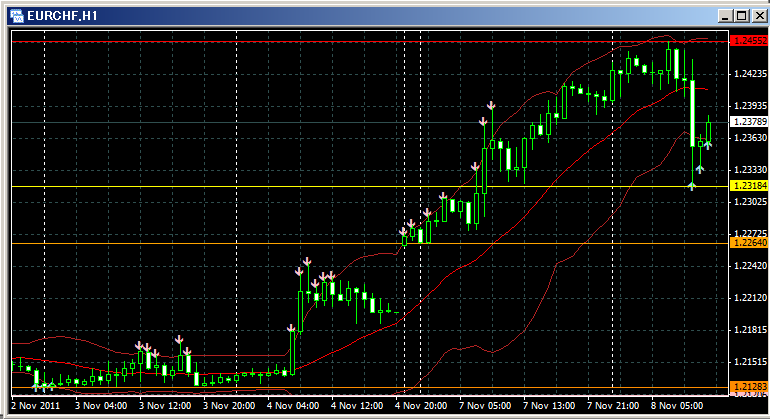This screenshot has height=419, width=770.
Task: Maximize the EURCHF,H1 chart window
Action: click(x=740, y=16)
